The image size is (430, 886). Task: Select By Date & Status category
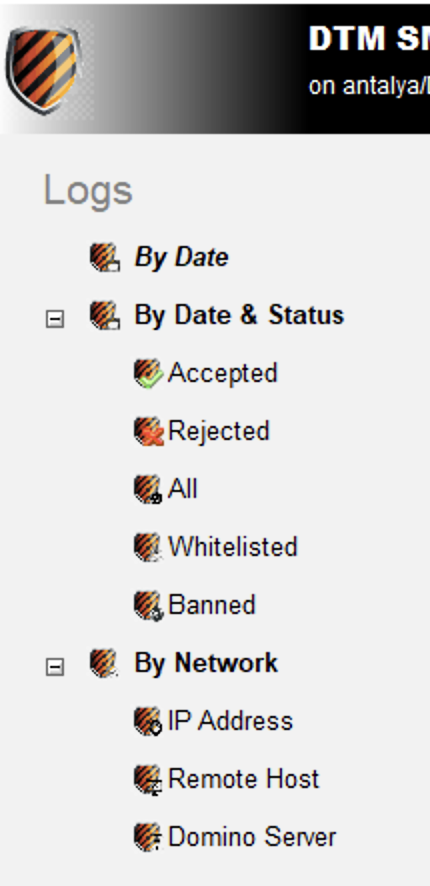pos(239,315)
